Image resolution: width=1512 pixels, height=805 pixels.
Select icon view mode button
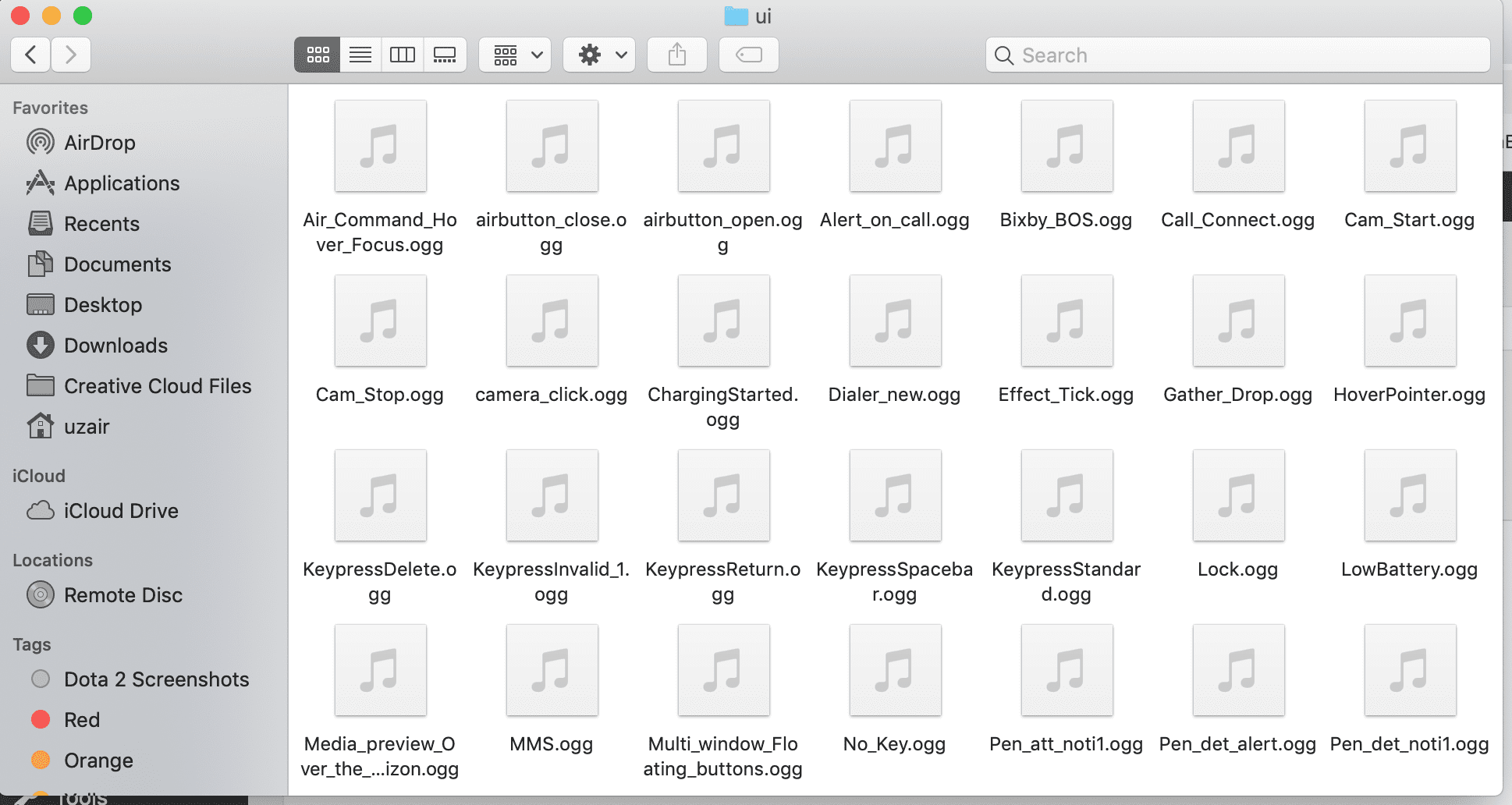pyautogui.click(x=318, y=55)
